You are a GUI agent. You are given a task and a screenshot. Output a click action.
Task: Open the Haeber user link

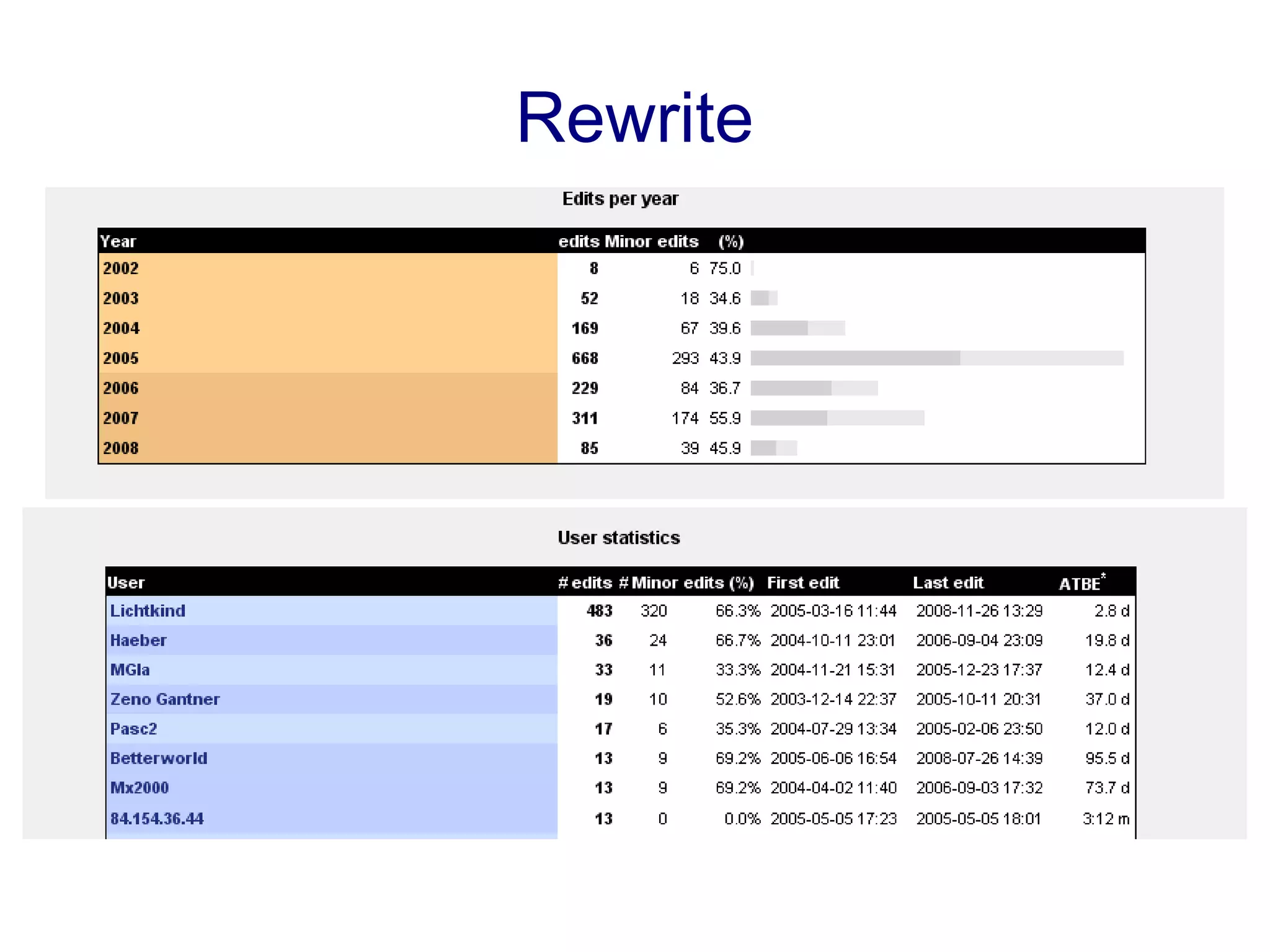[x=138, y=640]
